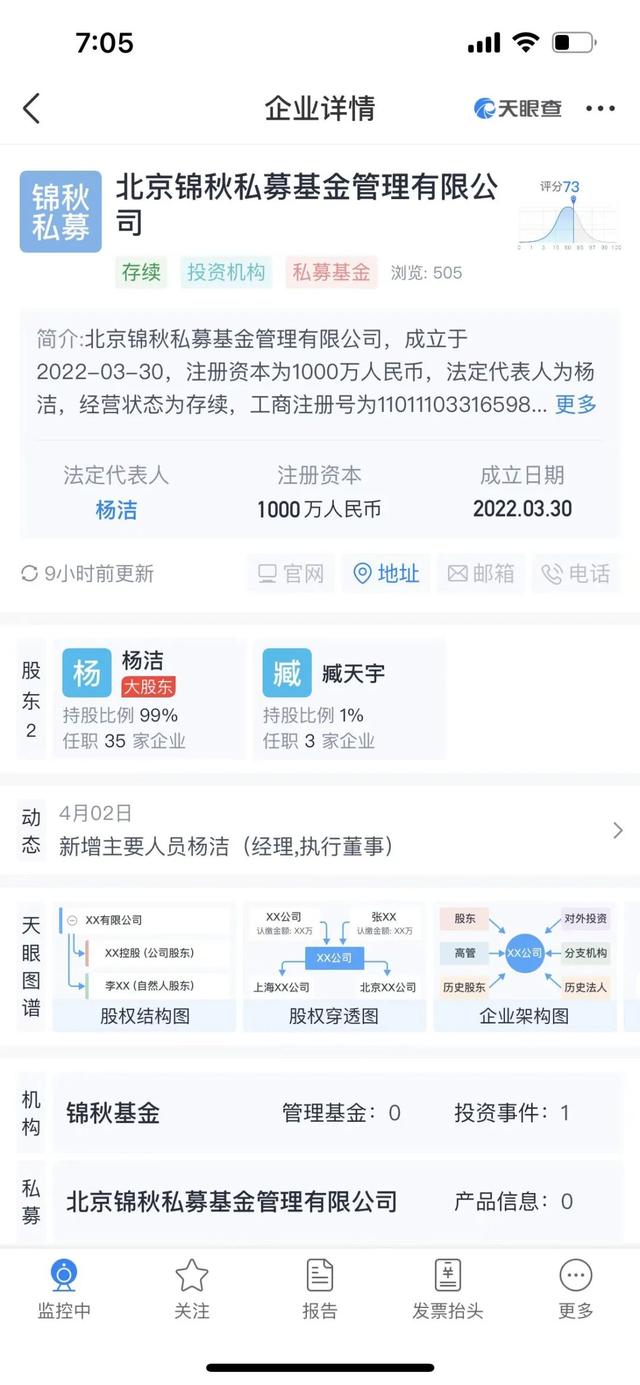Screen dimensions: 640x1385
Task: Open the three-dot more options menu
Action: click(x=600, y=108)
